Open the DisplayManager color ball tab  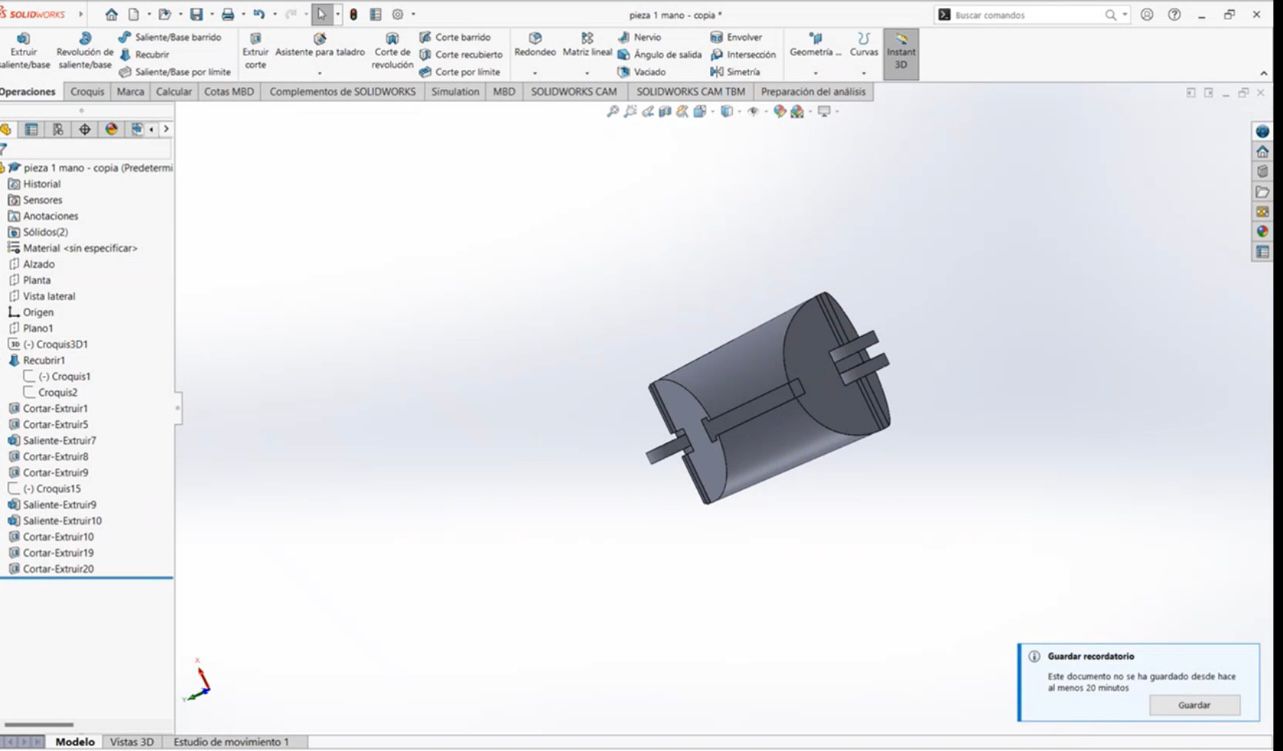[111, 129]
